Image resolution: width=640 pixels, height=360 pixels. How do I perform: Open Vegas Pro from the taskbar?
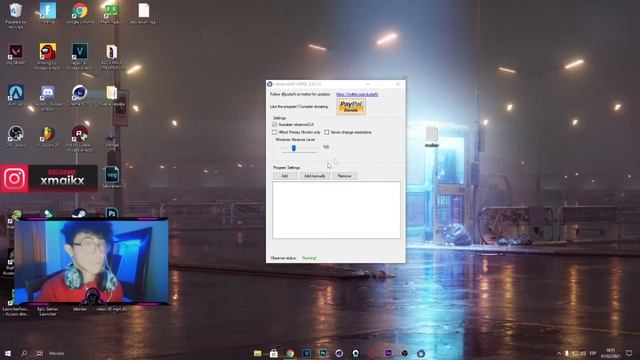coord(307,353)
